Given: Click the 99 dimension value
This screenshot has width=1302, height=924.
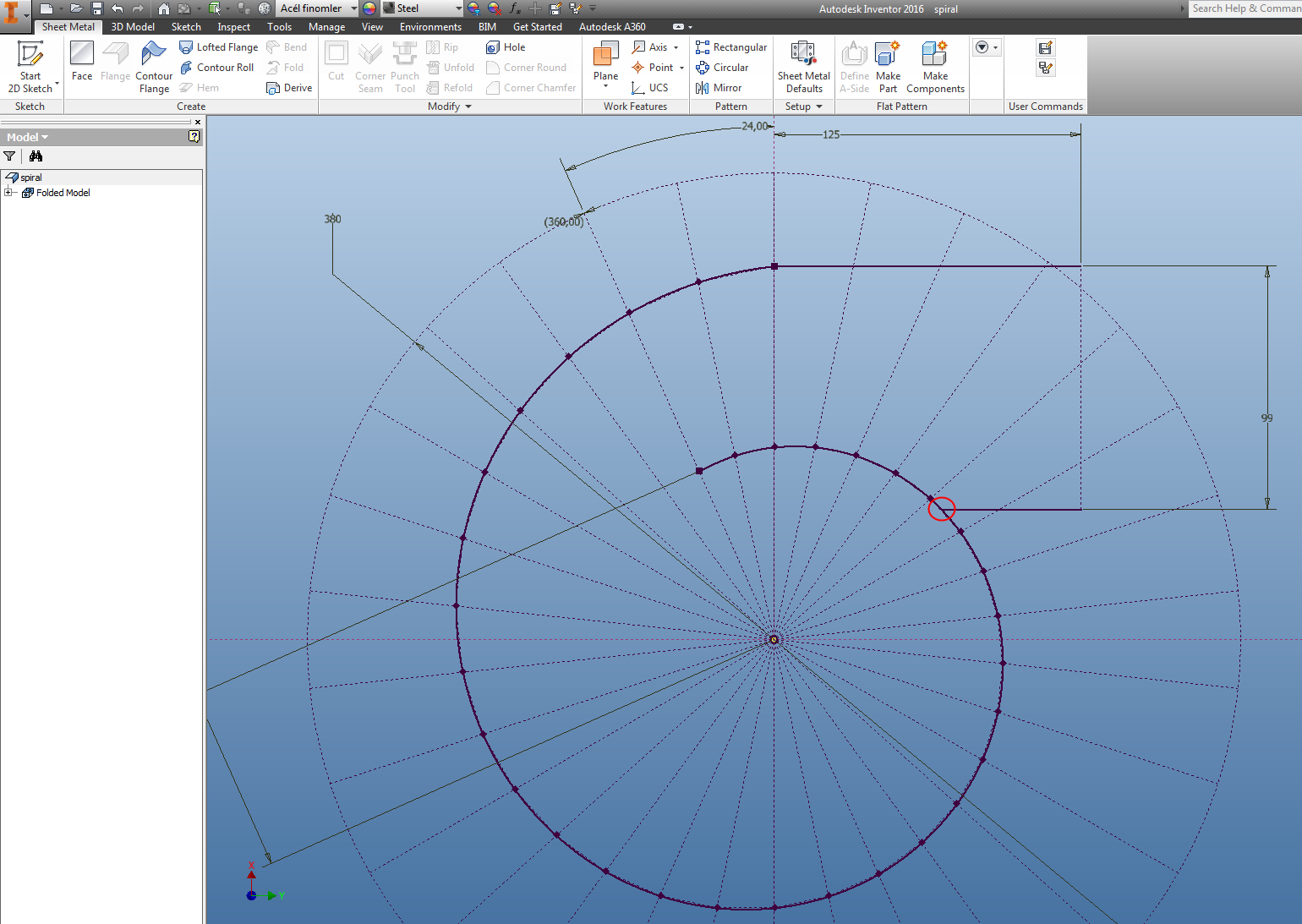Looking at the screenshot, I should tap(1266, 418).
